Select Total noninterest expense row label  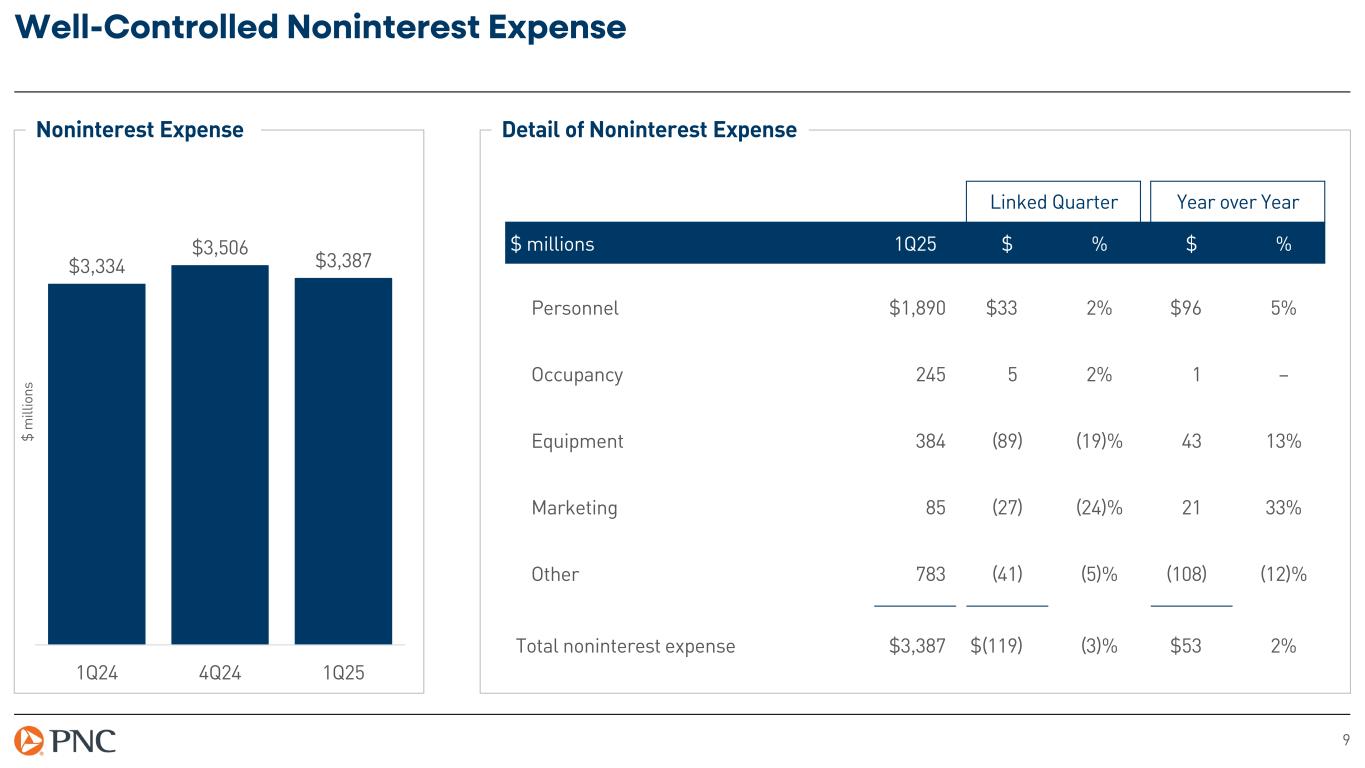pos(625,646)
